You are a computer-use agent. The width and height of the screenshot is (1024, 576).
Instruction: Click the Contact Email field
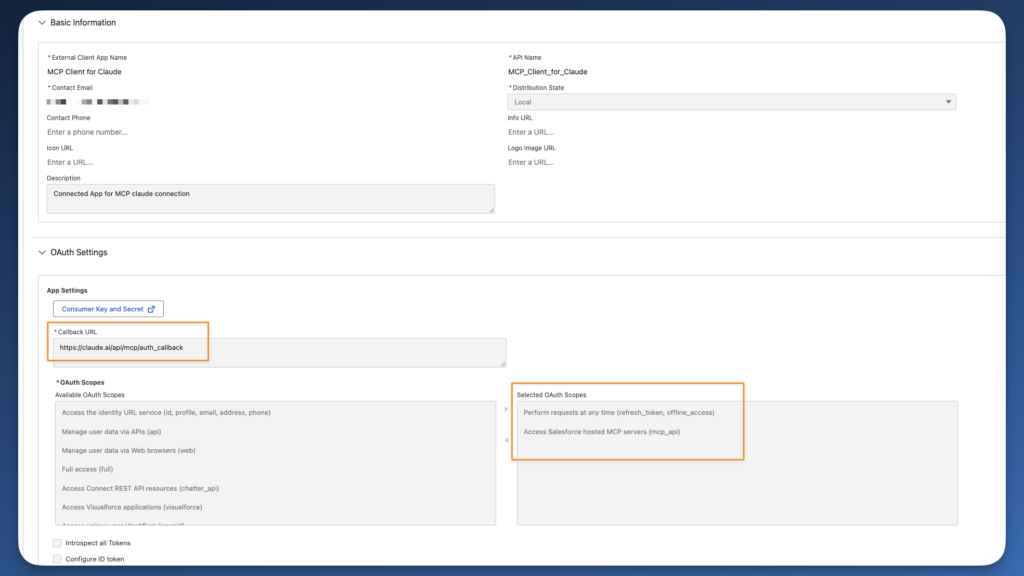click(98, 102)
